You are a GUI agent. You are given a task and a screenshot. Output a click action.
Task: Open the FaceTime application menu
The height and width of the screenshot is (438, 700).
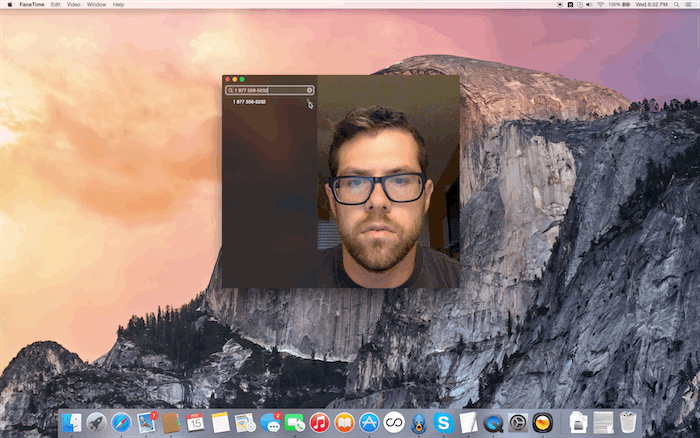[29, 4]
